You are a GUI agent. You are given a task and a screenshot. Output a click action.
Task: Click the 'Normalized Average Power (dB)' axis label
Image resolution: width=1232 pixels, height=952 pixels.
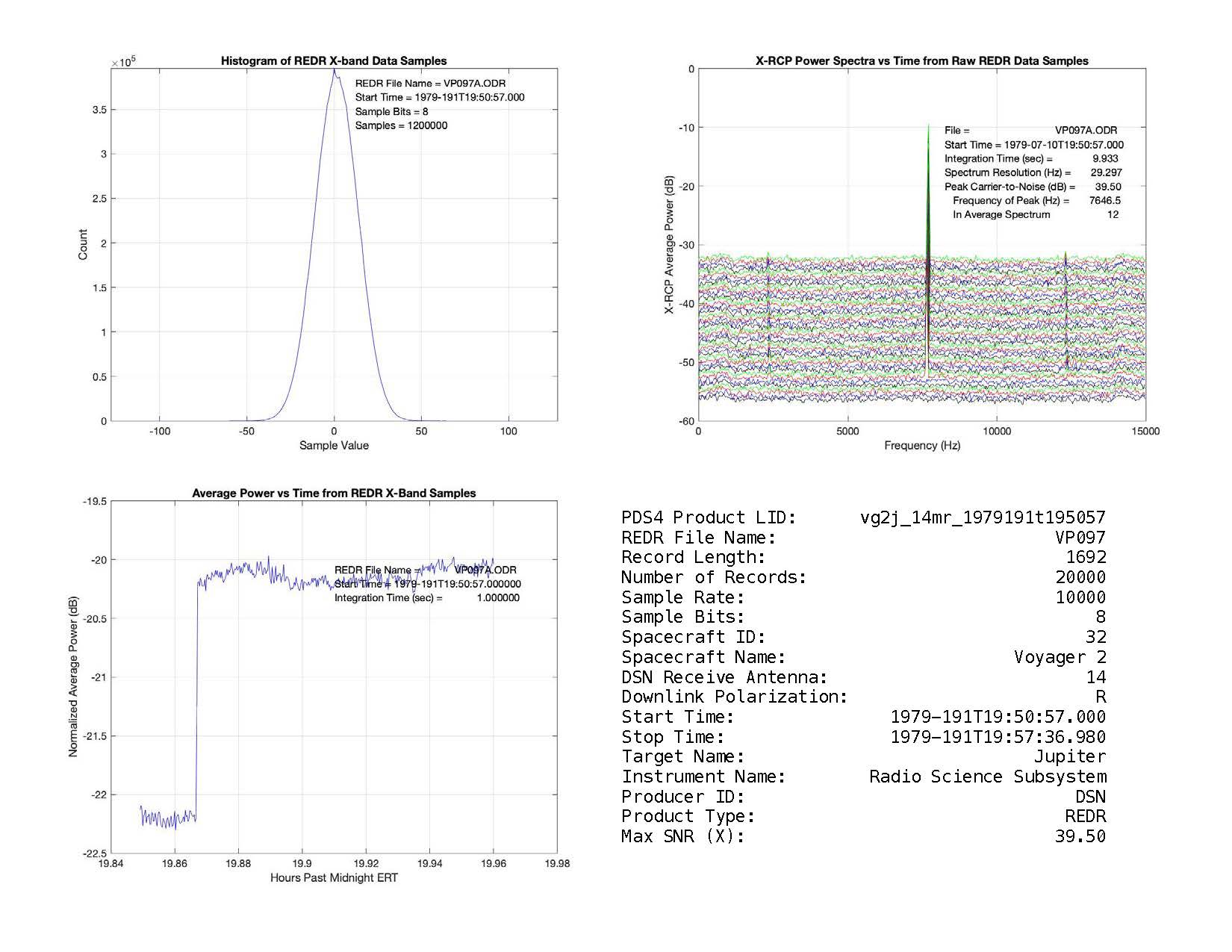coord(73,676)
